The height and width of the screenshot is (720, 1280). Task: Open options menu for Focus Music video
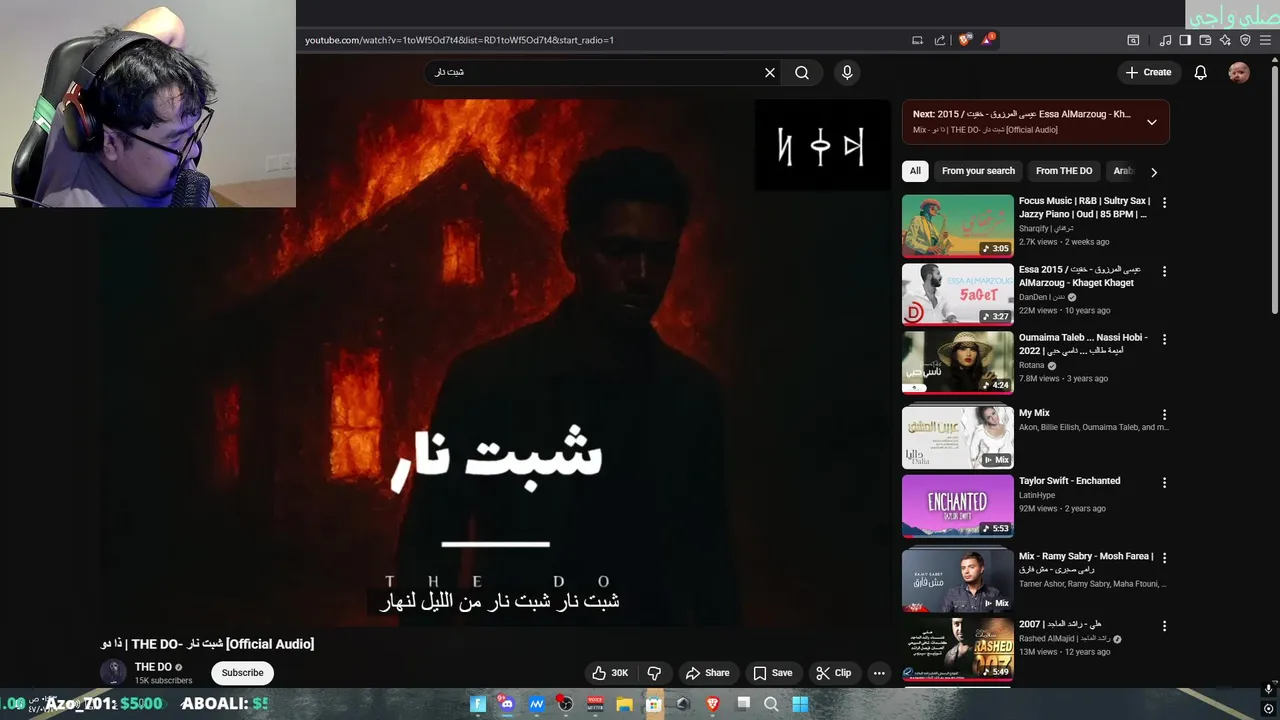pos(1164,202)
